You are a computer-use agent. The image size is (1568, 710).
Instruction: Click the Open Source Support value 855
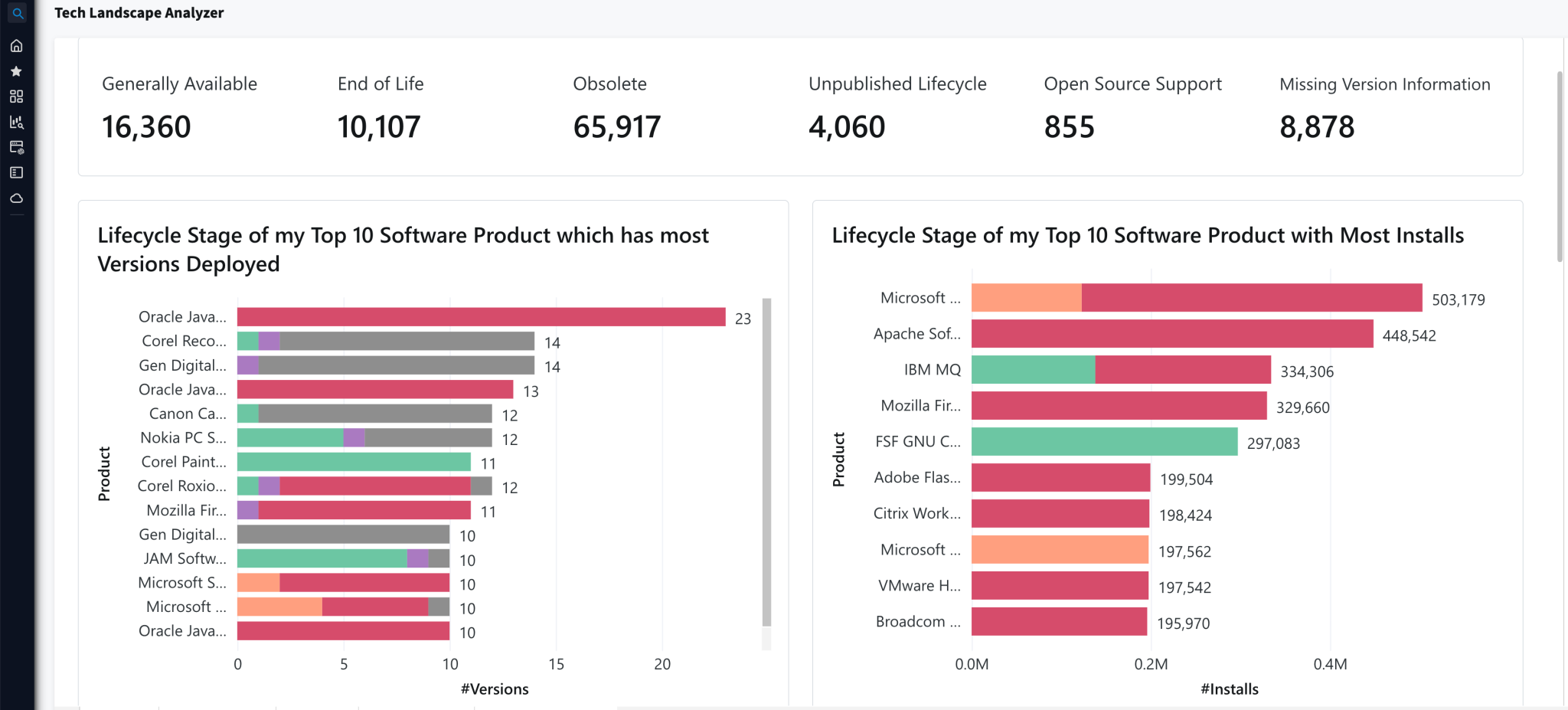point(1070,127)
